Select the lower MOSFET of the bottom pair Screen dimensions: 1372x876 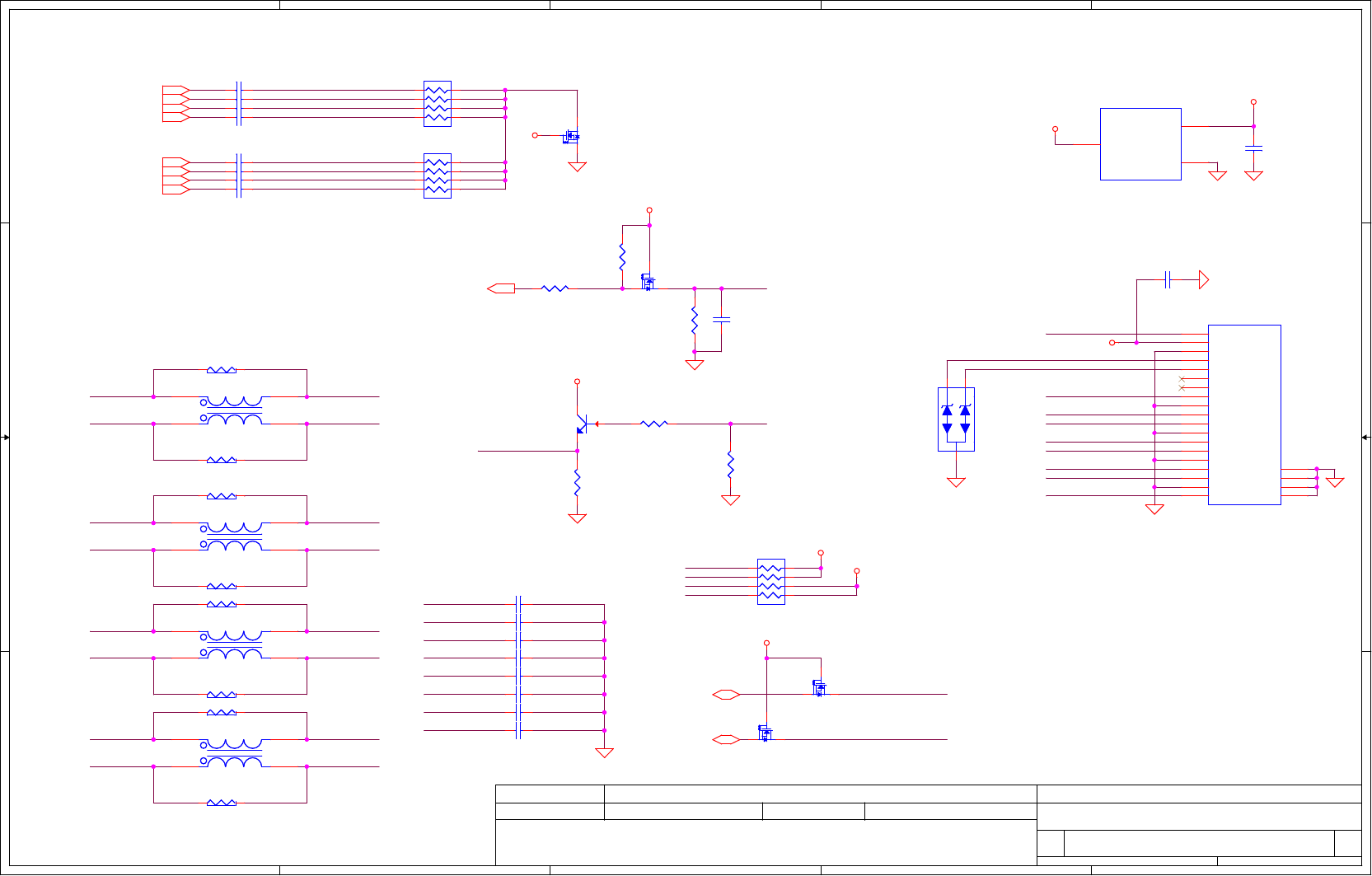[765, 732]
